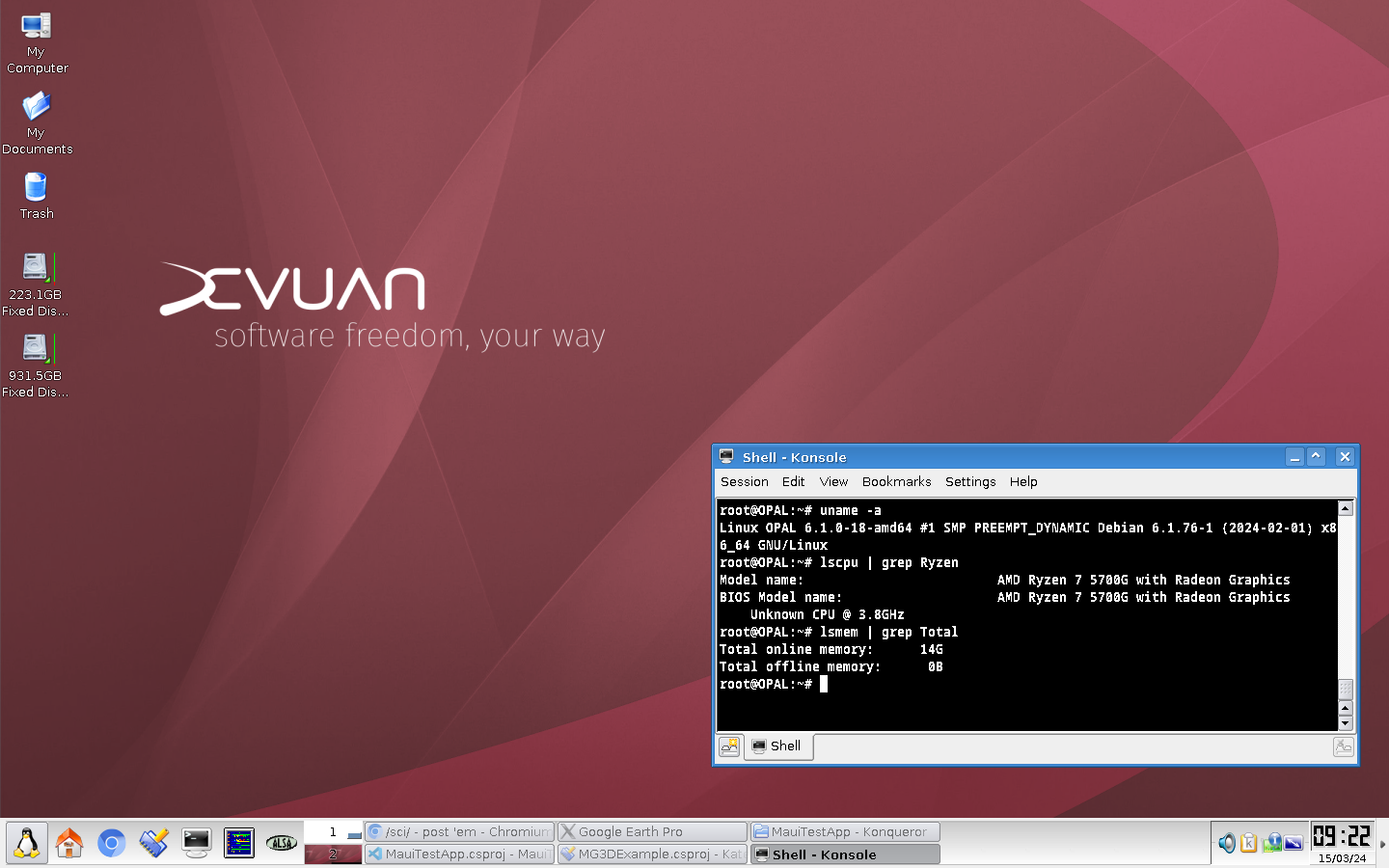Open the Settings menu in Konsole
This screenshot has width=1389, height=868.
pos(970,482)
